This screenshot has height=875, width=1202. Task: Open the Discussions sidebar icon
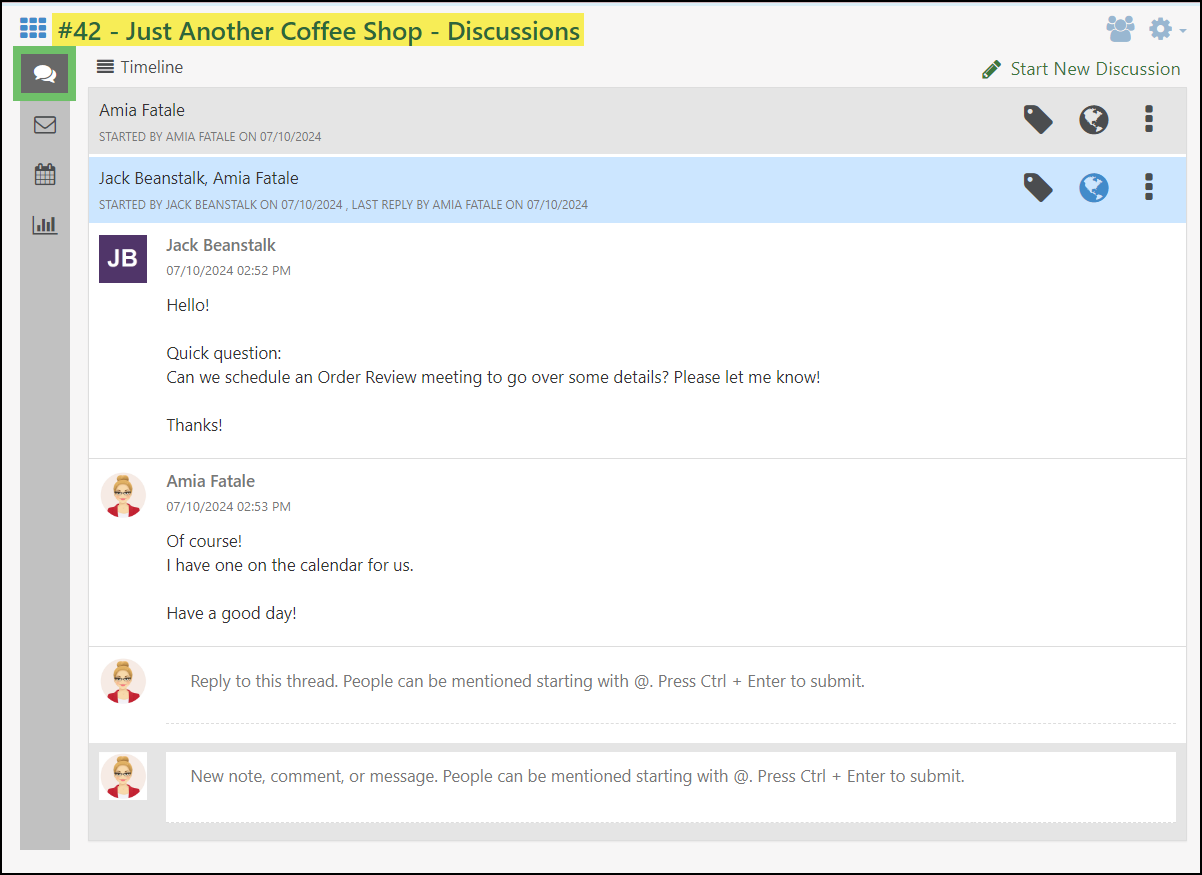click(x=45, y=73)
